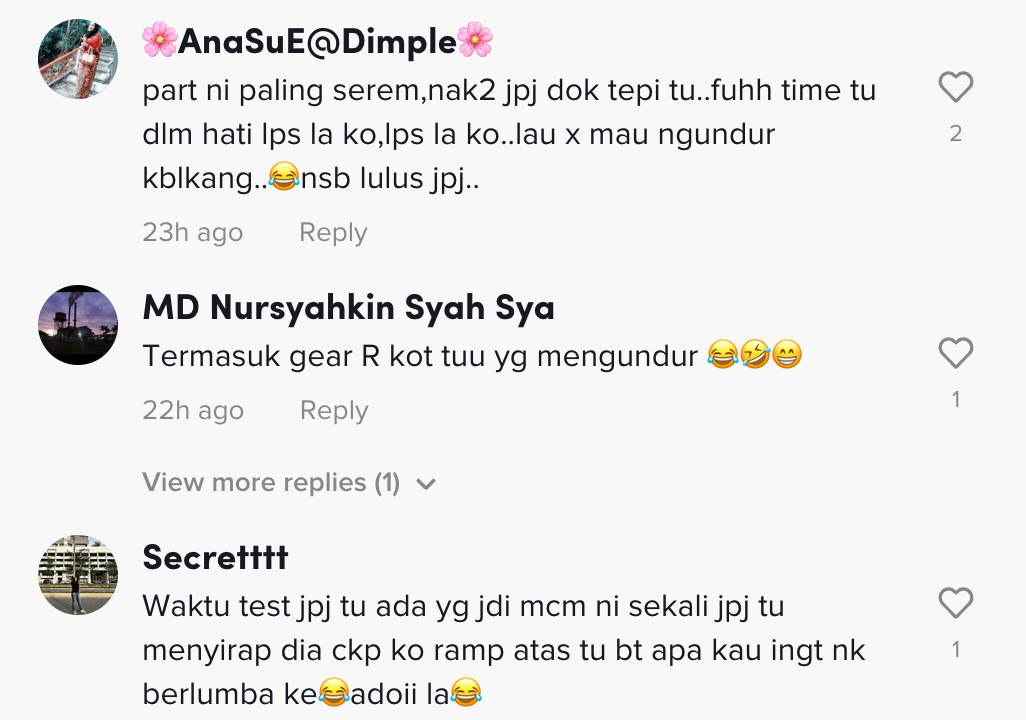Viewport: 1026px width, 720px height.
Task: Go to Secretttt username profile
Action: (215, 558)
